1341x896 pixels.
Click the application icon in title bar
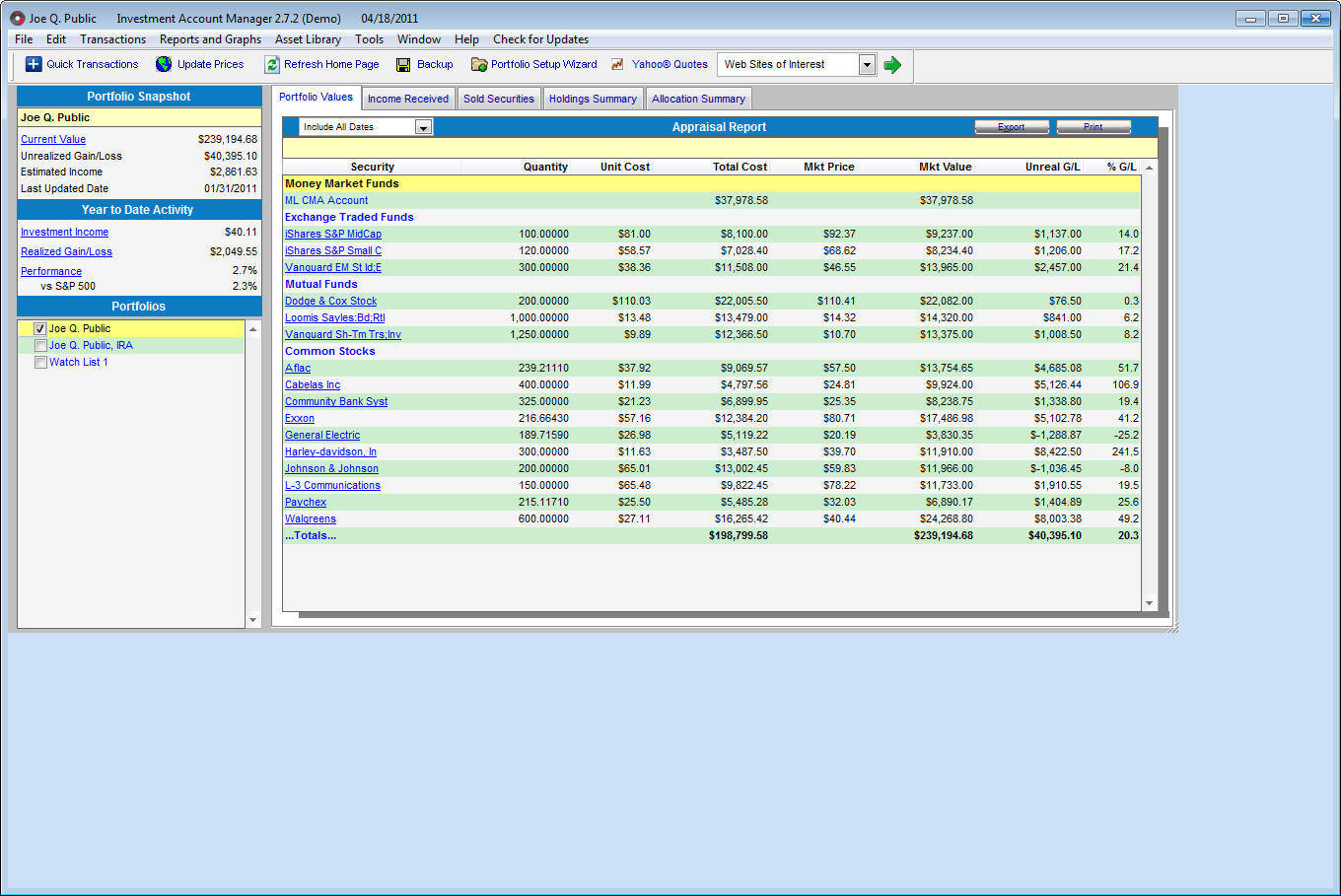(17, 19)
